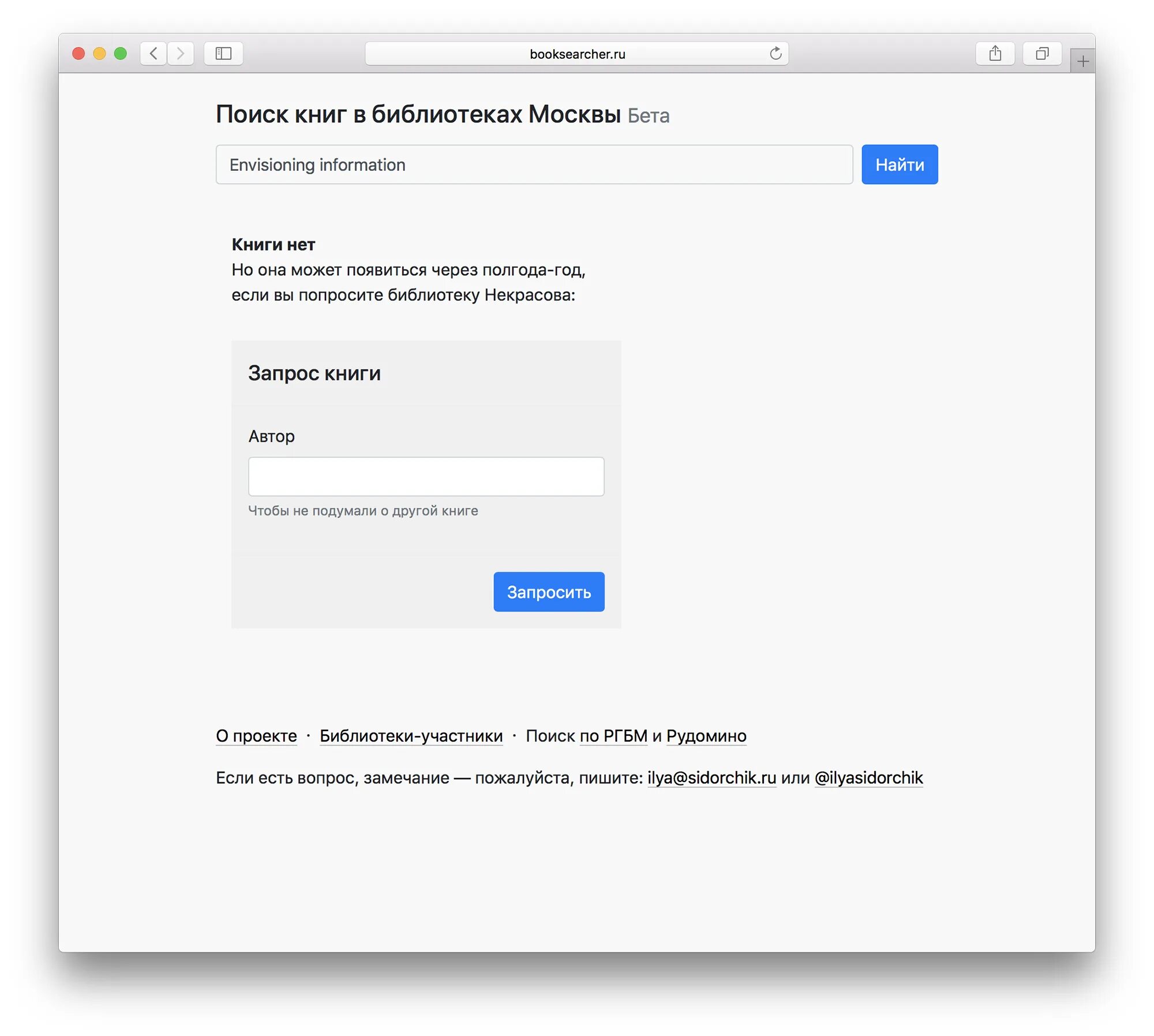Image resolution: width=1154 pixels, height=1036 pixels.
Task: Follow the по РГБМ search link
Action: [613, 736]
